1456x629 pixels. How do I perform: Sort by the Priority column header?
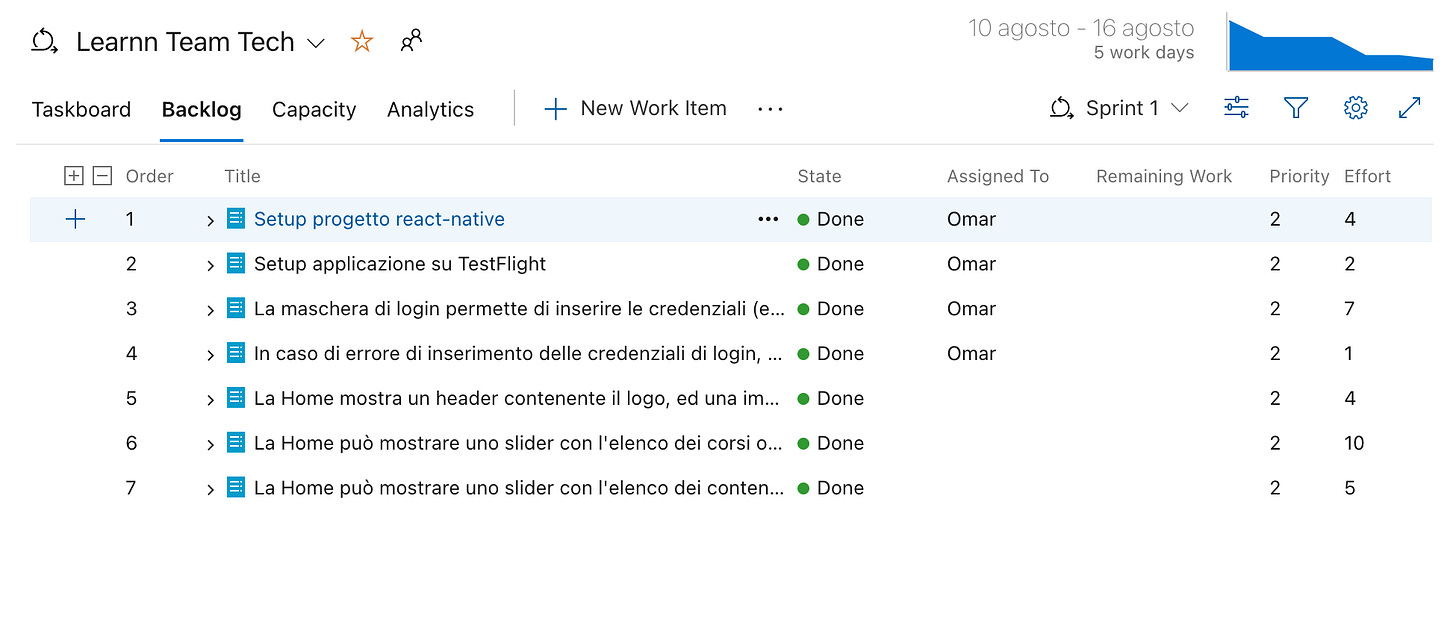pos(1299,176)
